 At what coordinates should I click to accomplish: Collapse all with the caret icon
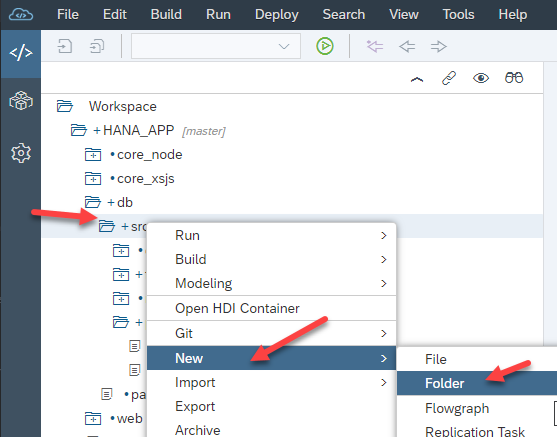417,80
